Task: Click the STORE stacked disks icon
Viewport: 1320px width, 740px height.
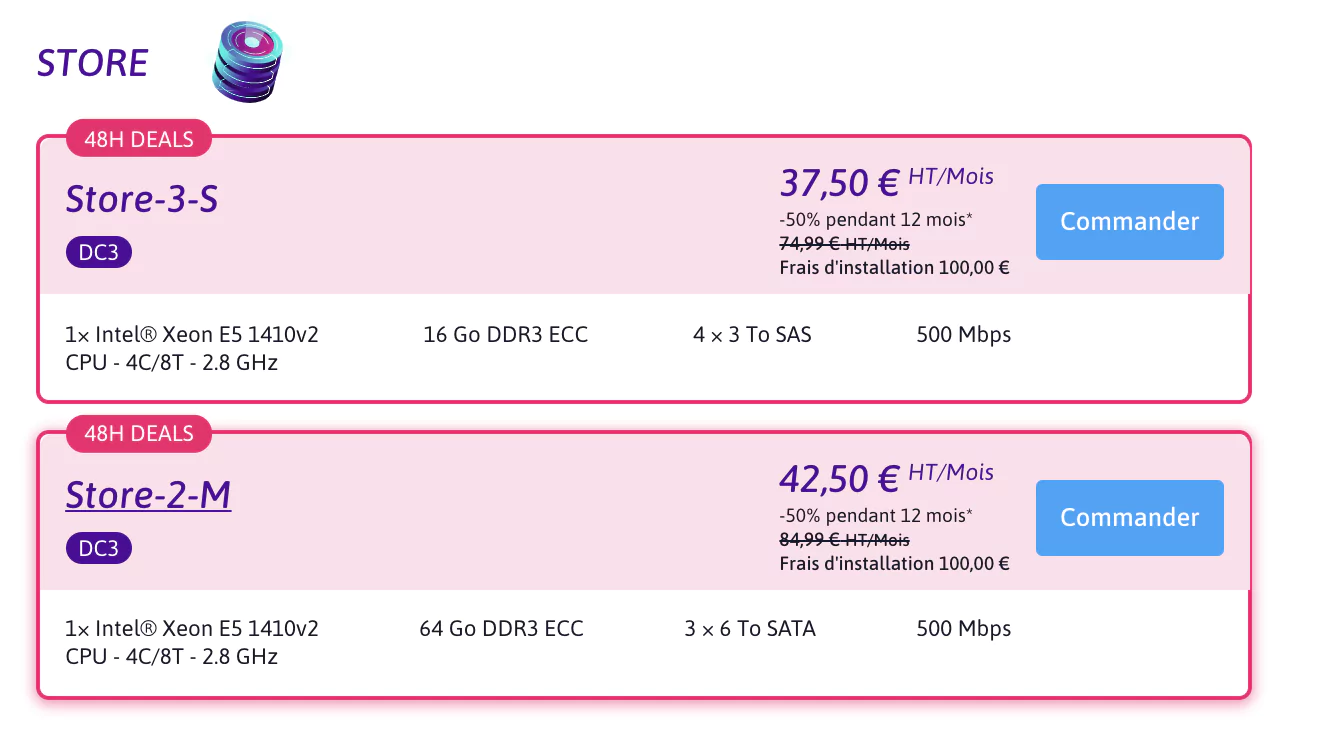Action: coord(247,62)
